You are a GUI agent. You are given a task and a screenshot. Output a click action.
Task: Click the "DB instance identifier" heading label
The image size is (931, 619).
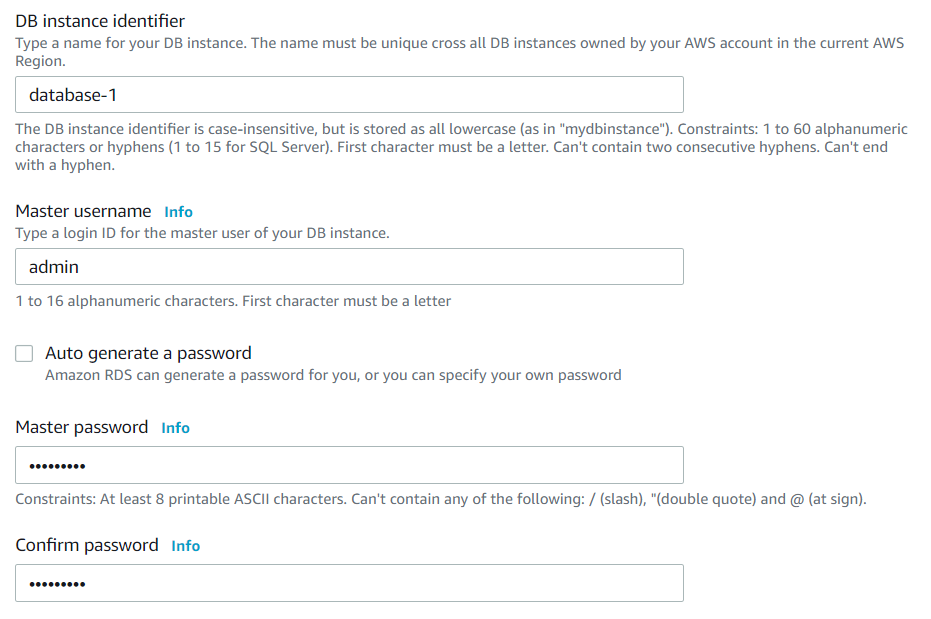pyautogui.click(x=100, y=21)
